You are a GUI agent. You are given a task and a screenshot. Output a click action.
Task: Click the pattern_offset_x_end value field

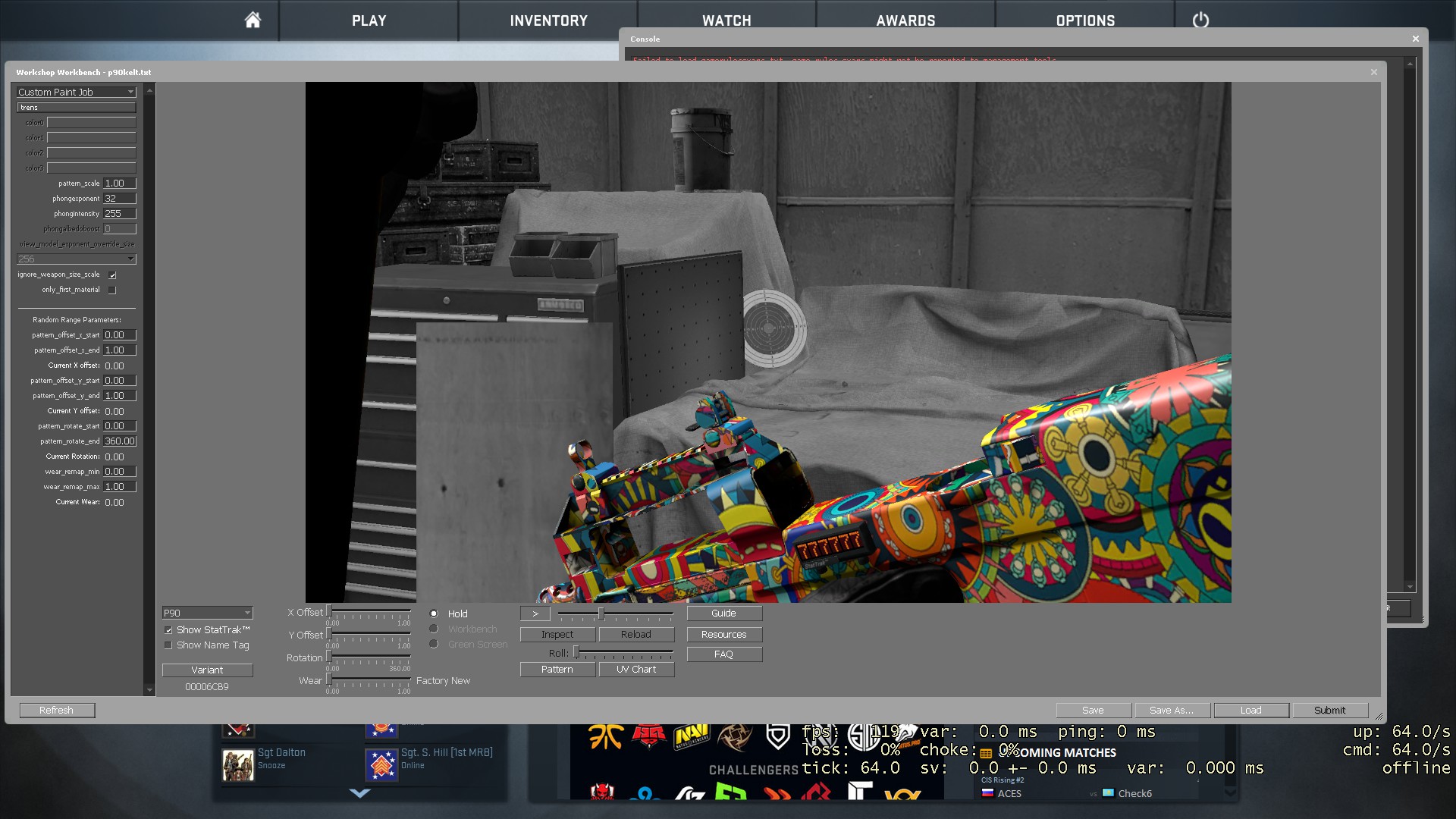coord(120,350)
